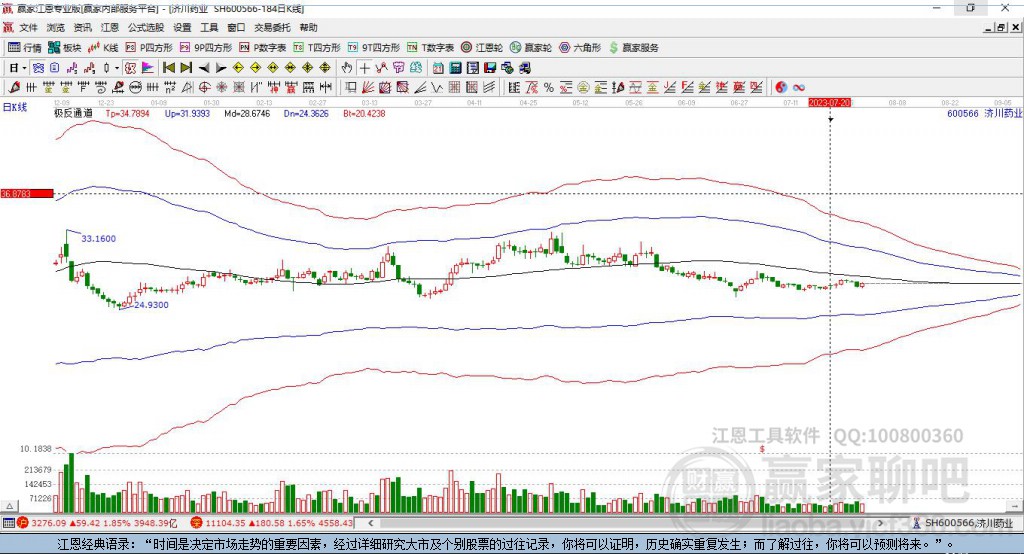Select the red pencil drawing tool

click(14, 87)
